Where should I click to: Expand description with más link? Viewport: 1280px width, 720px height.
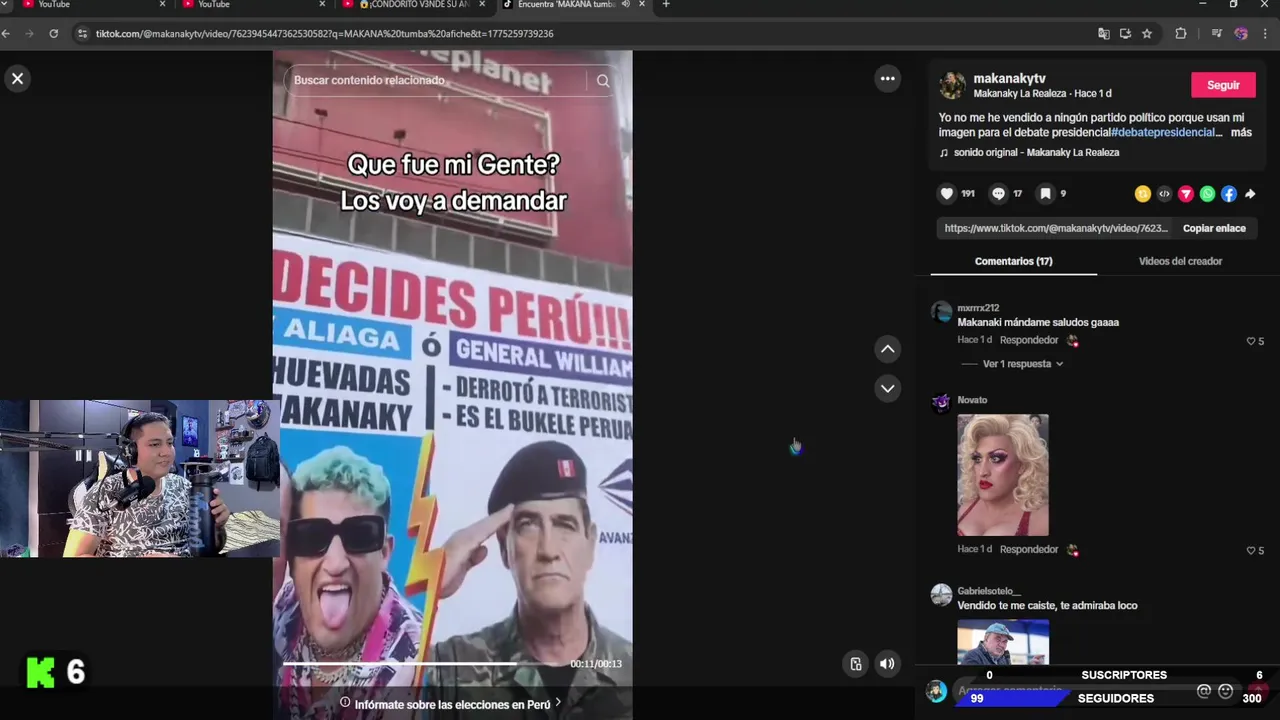[x=1241, y=132]
